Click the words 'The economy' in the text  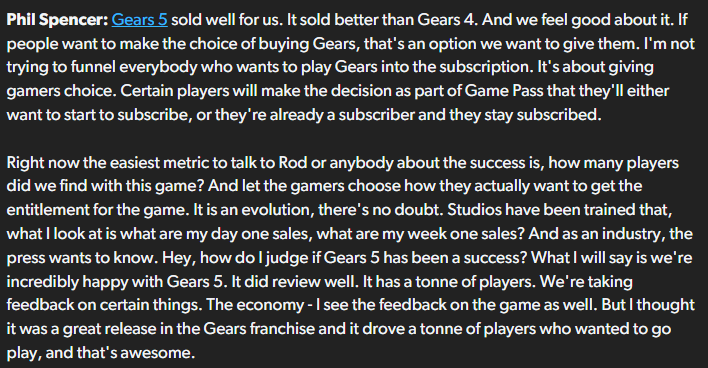pos(255,305)
